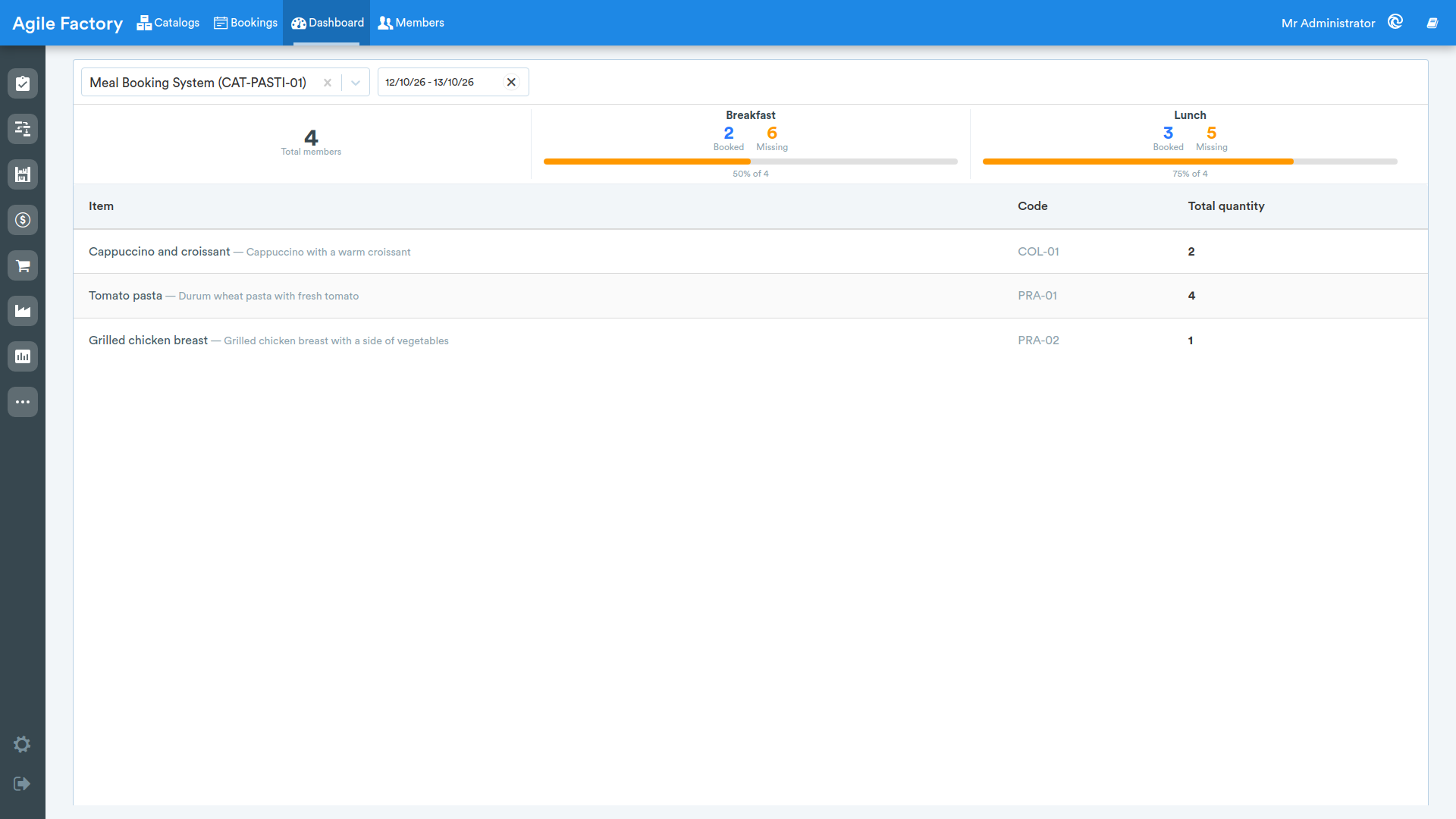
Task: Click the Breakfast progress bar
Action: pos(750,162)
